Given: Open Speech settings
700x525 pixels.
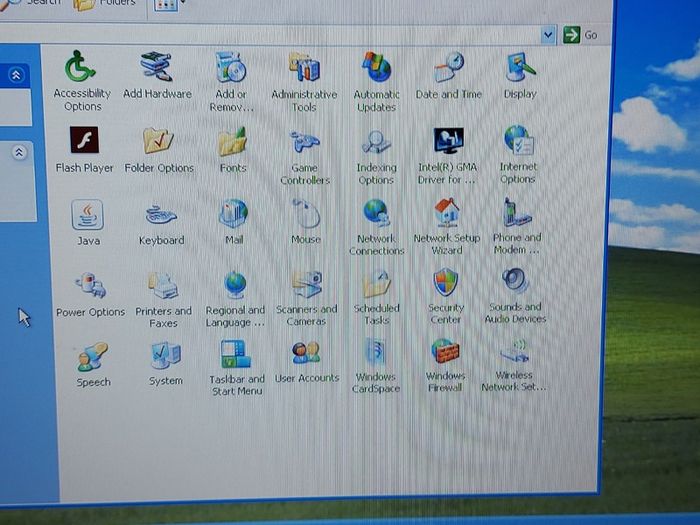Looking at the screenshot, I should [93, 364].
